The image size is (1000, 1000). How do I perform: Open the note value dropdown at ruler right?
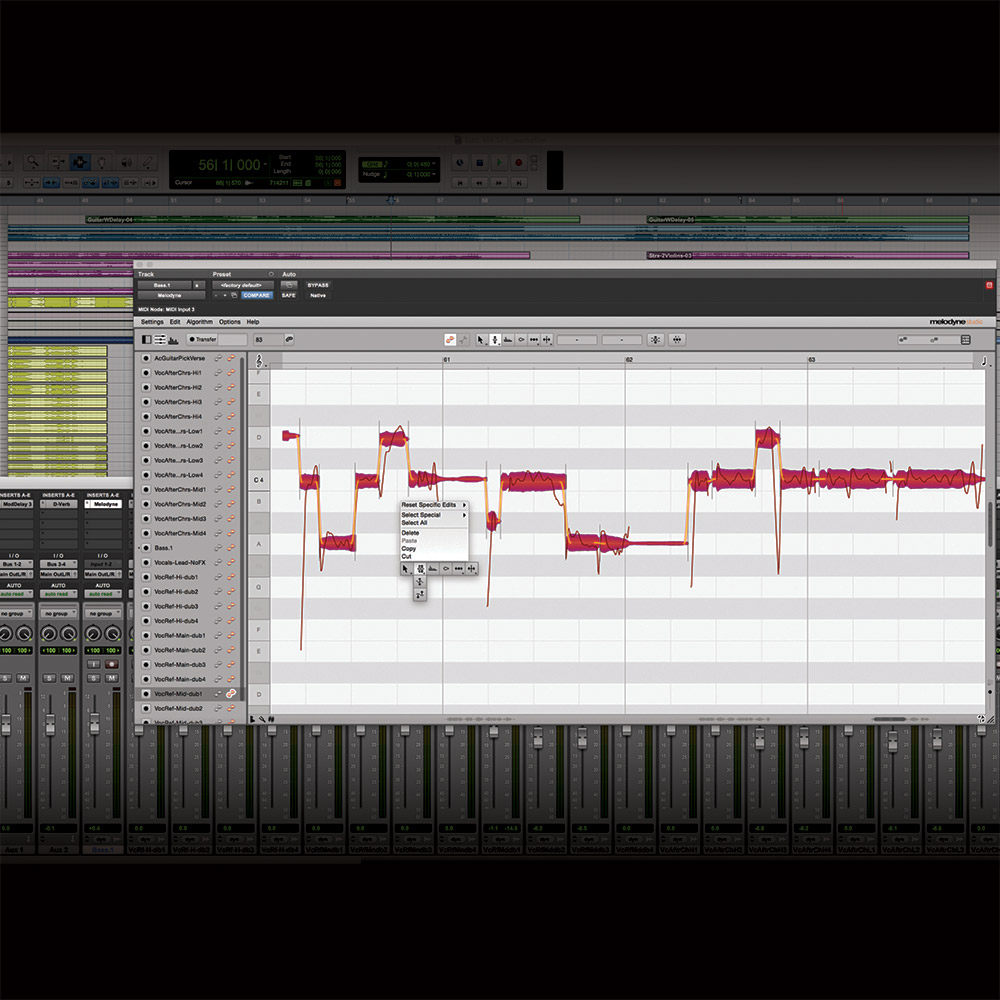click(984, 362)
